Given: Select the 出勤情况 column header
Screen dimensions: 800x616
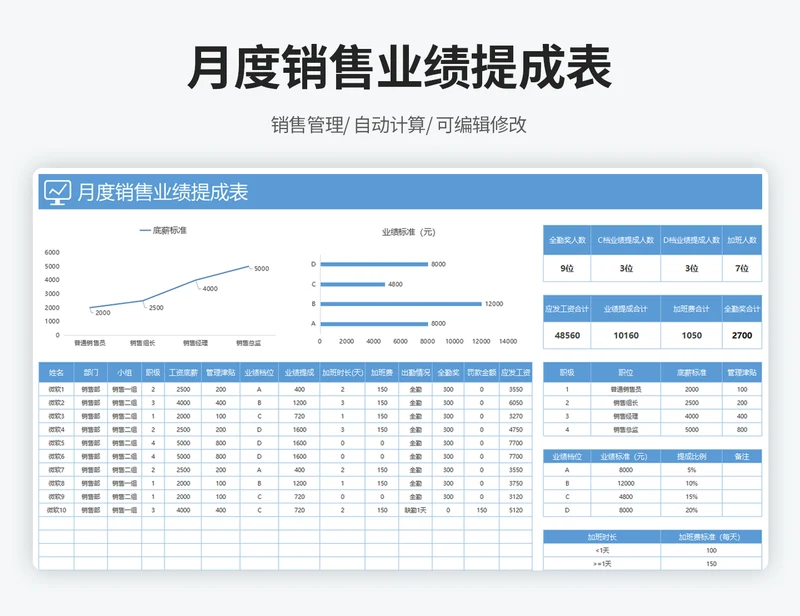Looking at the screenshot, I should pyautogui.click(x=415, y=373).
